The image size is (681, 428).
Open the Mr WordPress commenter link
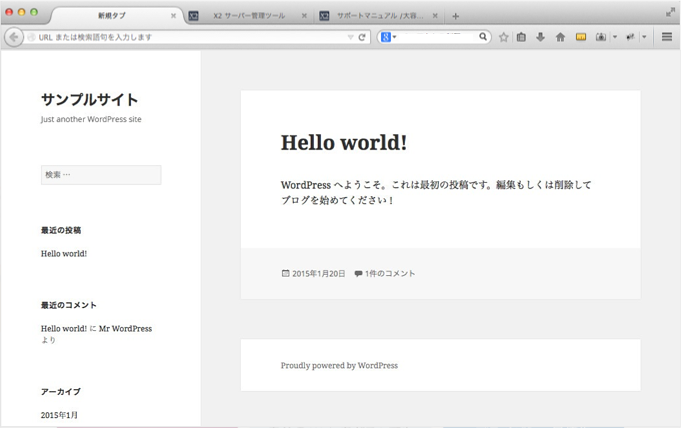[126, 328]
